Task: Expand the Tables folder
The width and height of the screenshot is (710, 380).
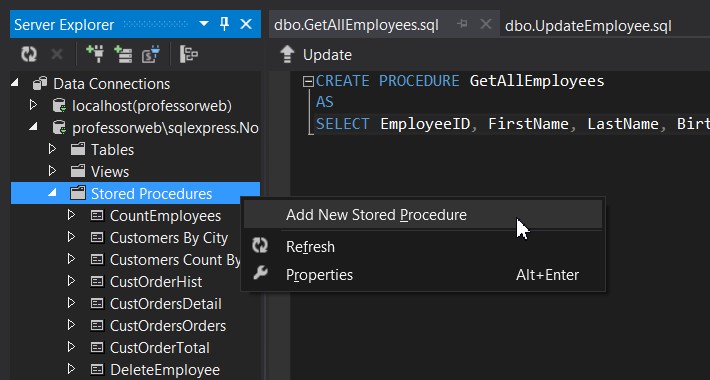Action: tap(52, 149)
